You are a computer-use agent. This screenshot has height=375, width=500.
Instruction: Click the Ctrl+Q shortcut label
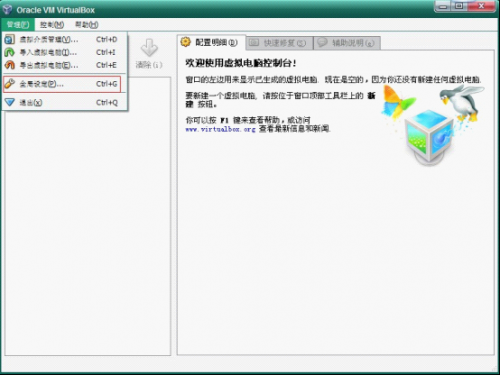point(107,103)
